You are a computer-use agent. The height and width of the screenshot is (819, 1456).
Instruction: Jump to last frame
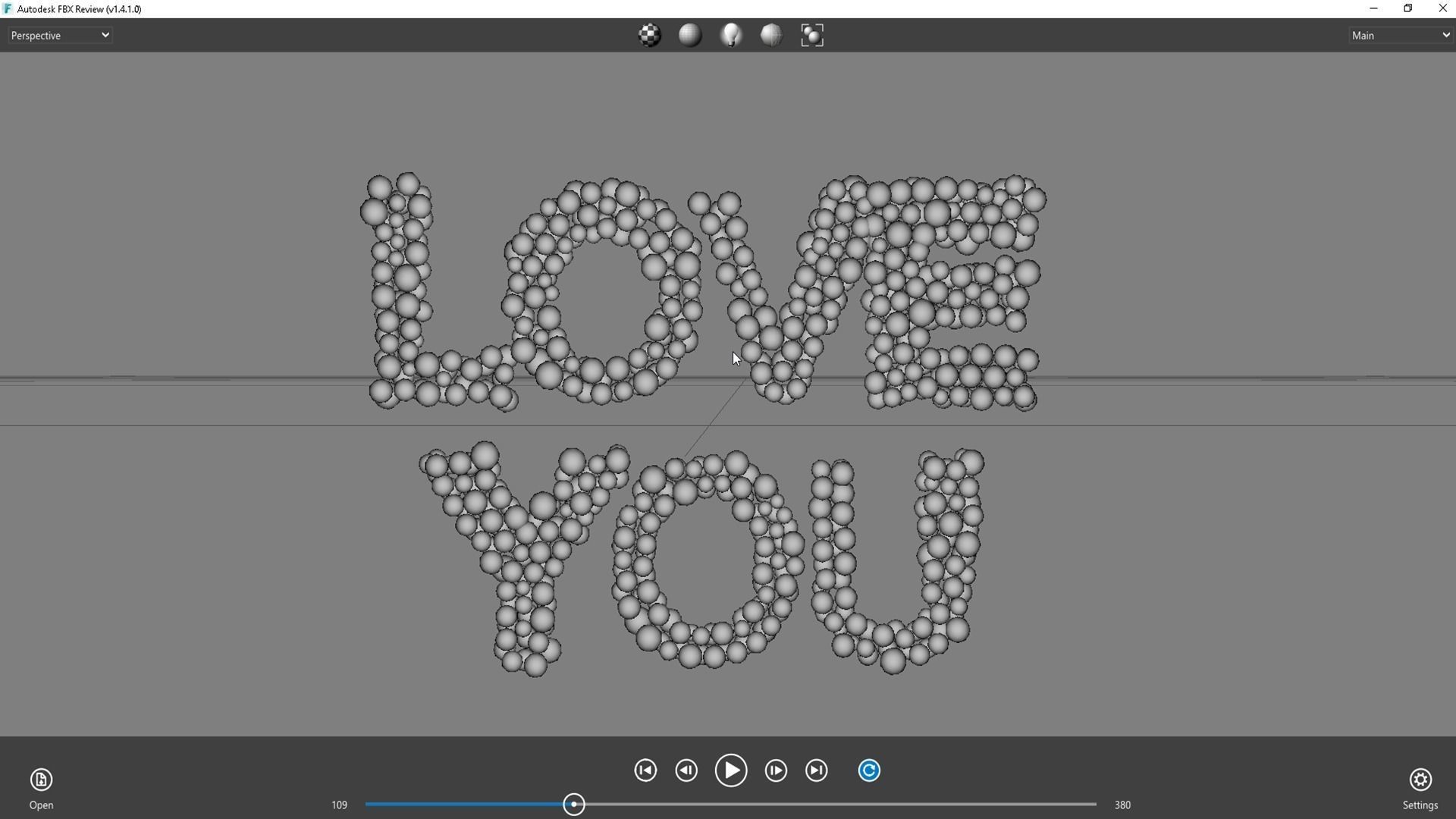point(817,770)
